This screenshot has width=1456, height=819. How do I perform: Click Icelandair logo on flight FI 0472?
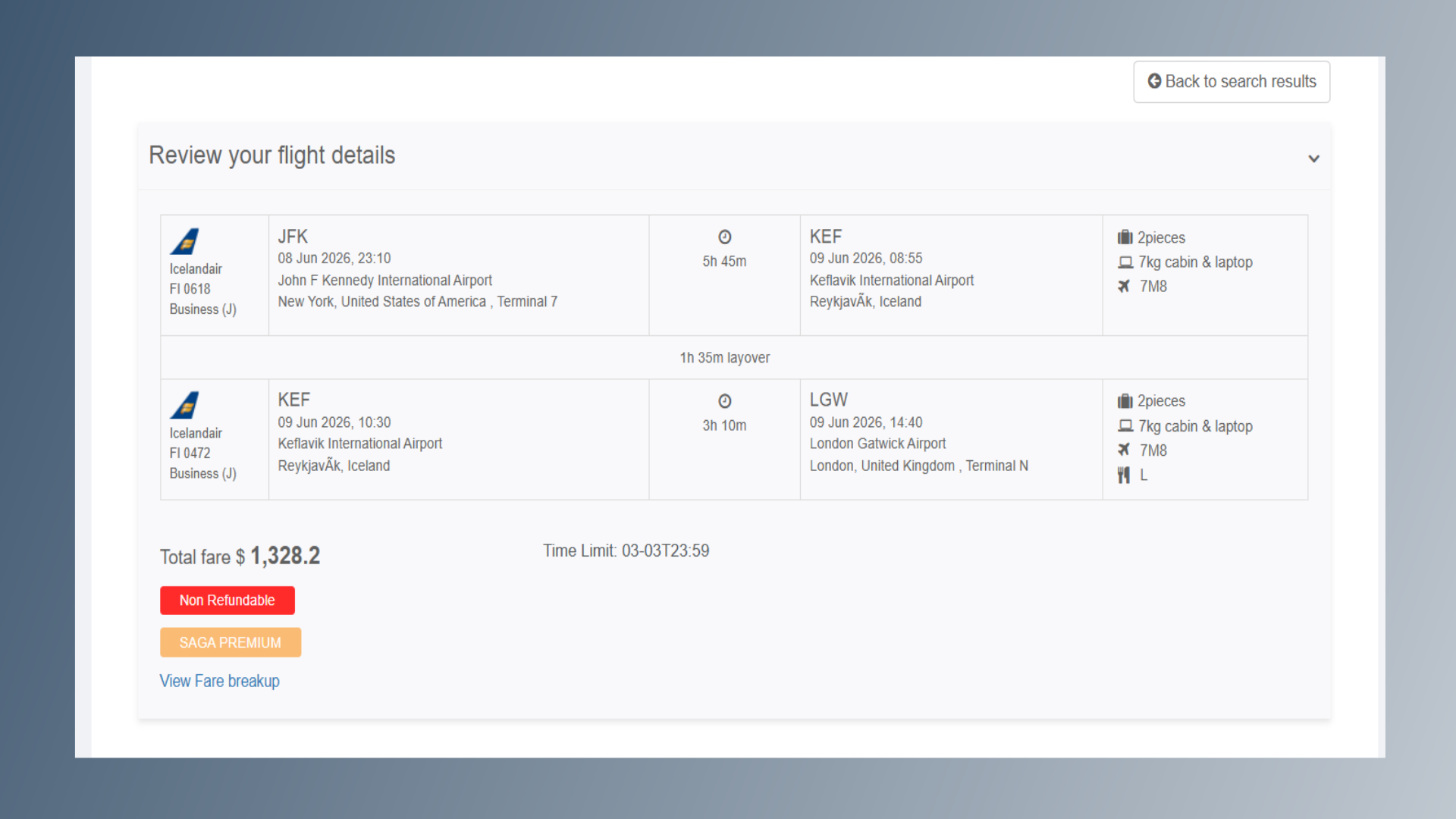tap(184, 406)
